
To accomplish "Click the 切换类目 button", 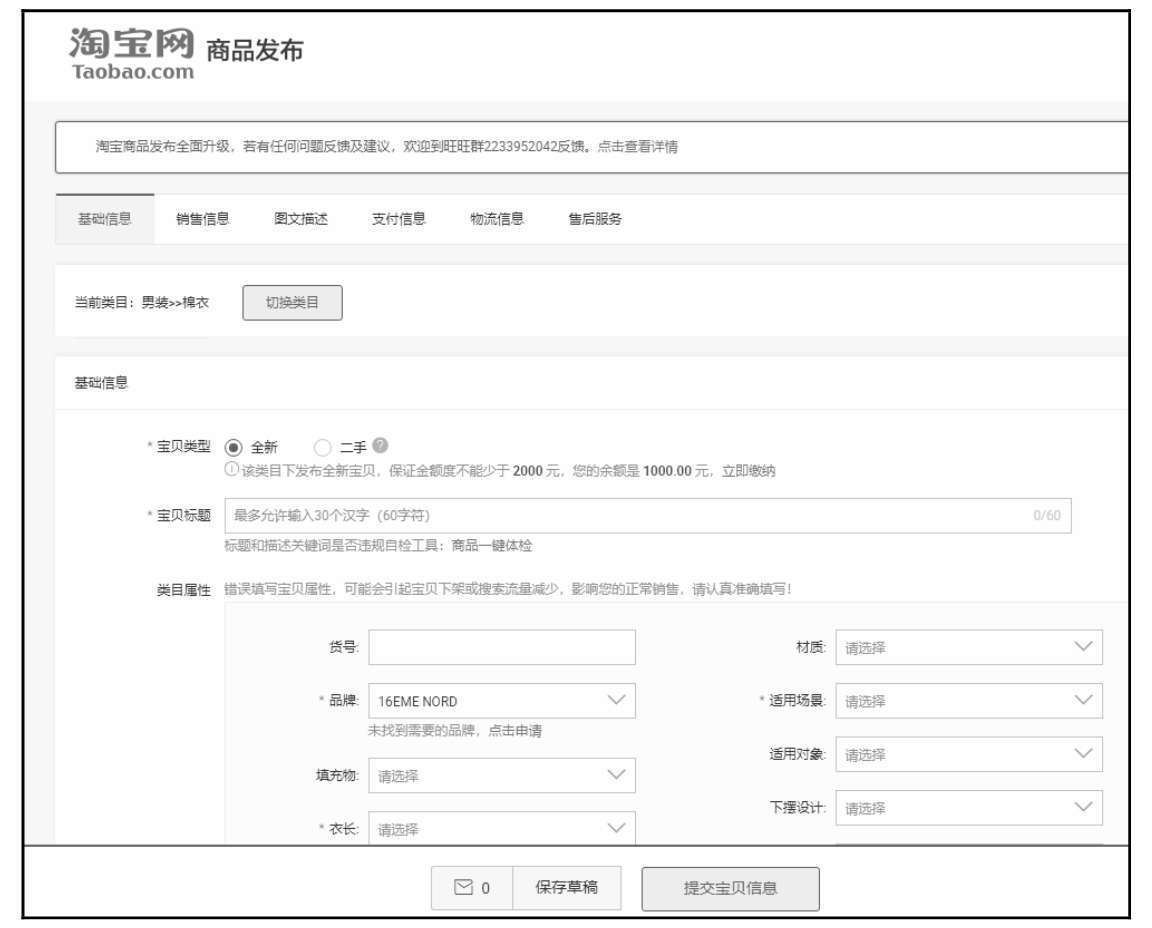I will (292, 304).
